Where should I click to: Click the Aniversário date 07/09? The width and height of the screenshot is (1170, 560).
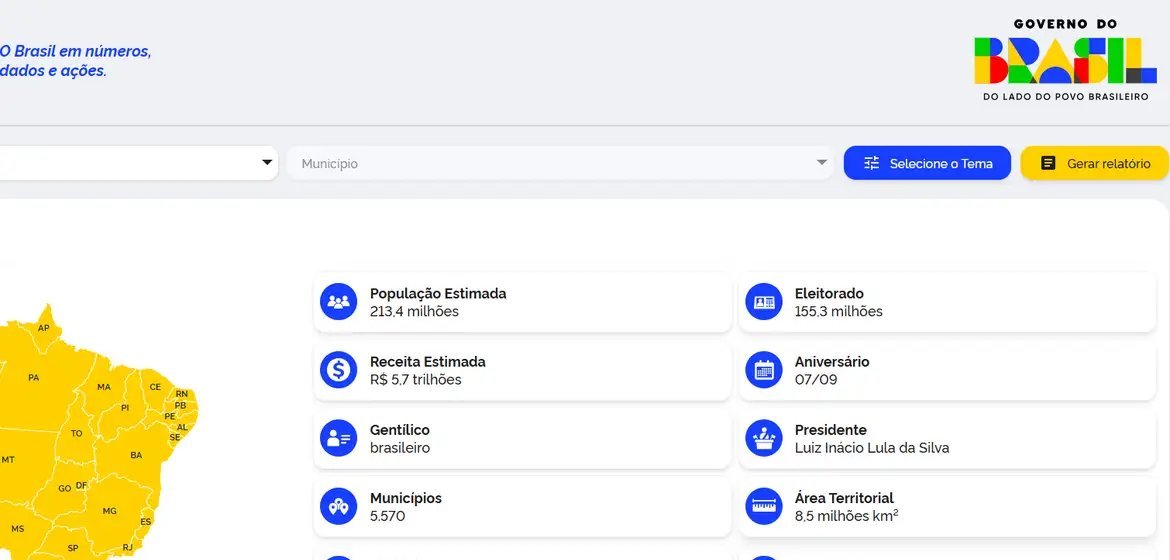pyautogui.click(x=816, y=379)
